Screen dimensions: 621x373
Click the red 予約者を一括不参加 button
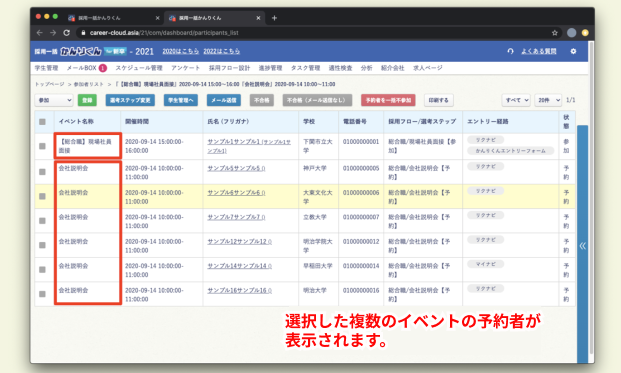click(388, 100)
